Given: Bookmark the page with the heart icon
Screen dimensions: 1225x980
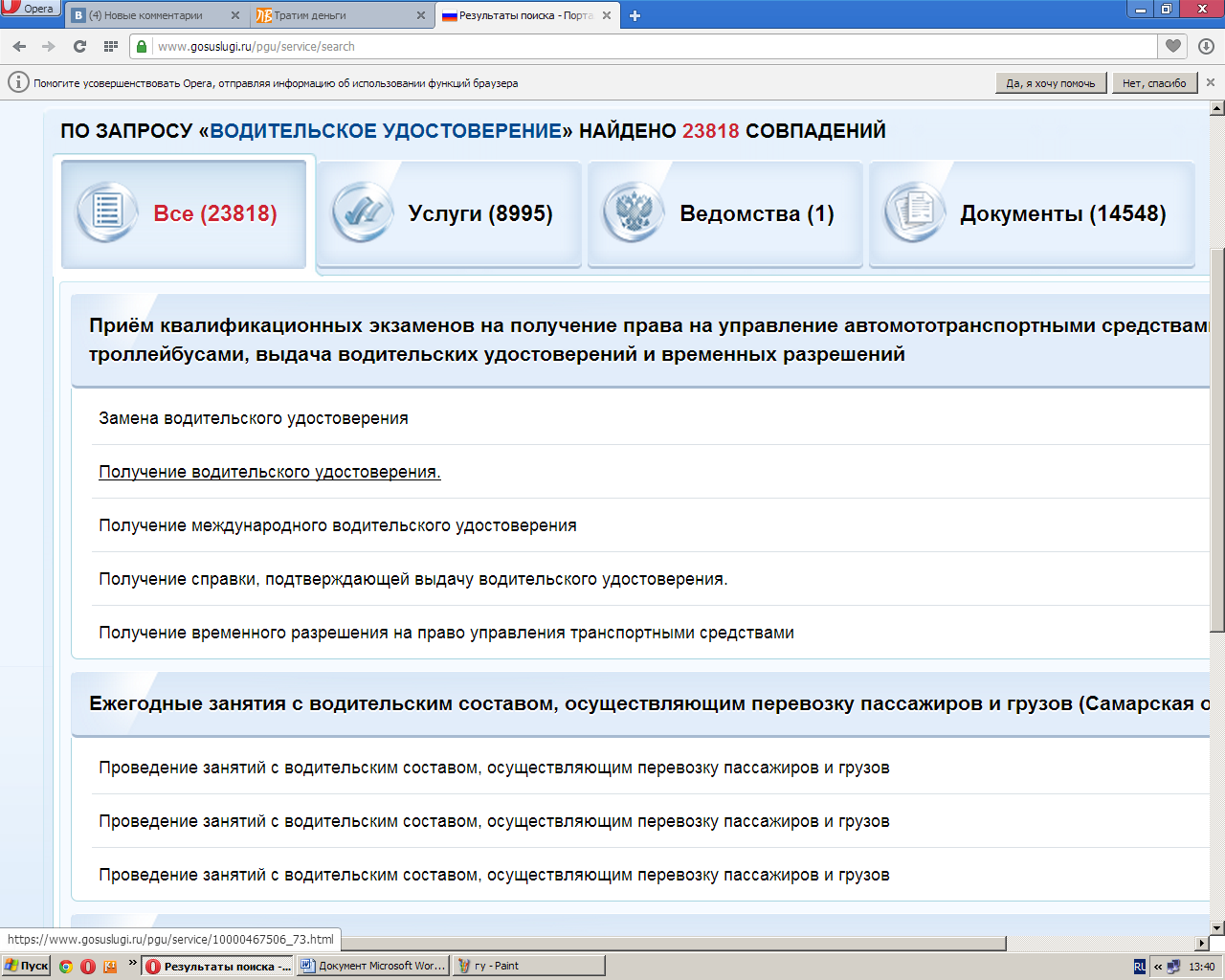Looking at the screenshot, I should pyautogui.click(x=1172, y=46).
